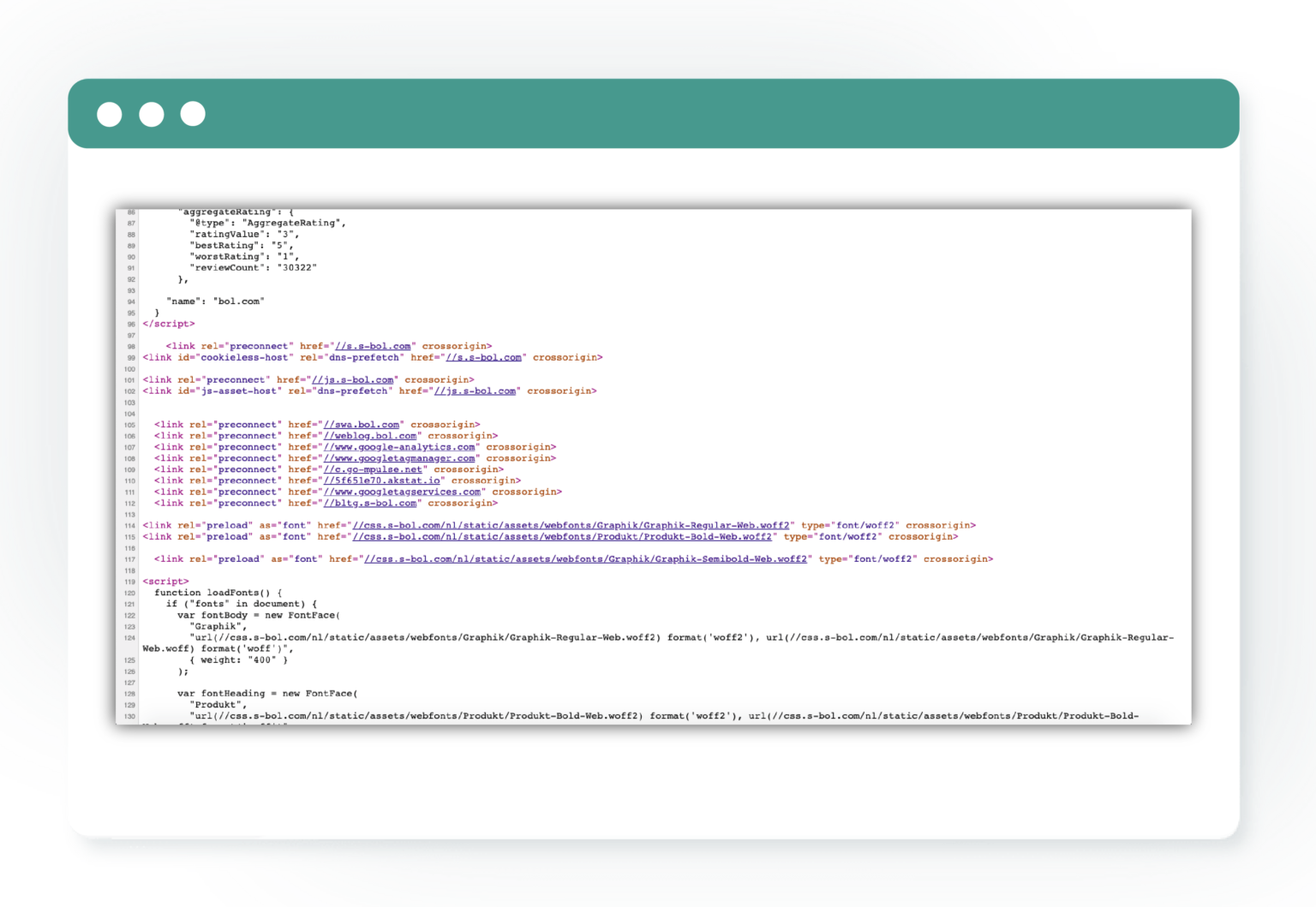
Task: Open the Produkt-Bold-Web.woff2 preload link
Action: tap(562, 537)
